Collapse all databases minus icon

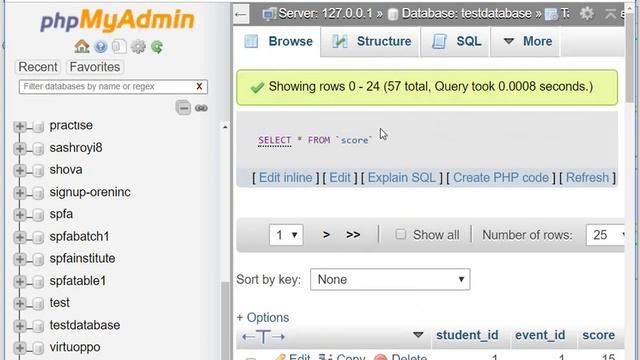183,108
